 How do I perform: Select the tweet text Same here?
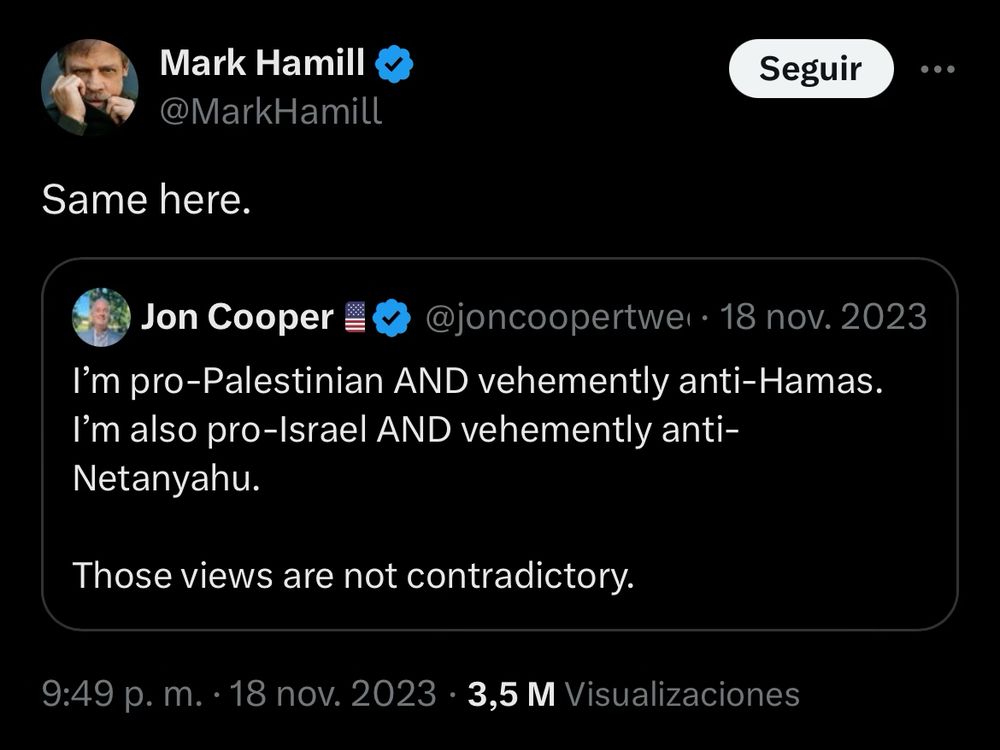(x=147, y=199)
